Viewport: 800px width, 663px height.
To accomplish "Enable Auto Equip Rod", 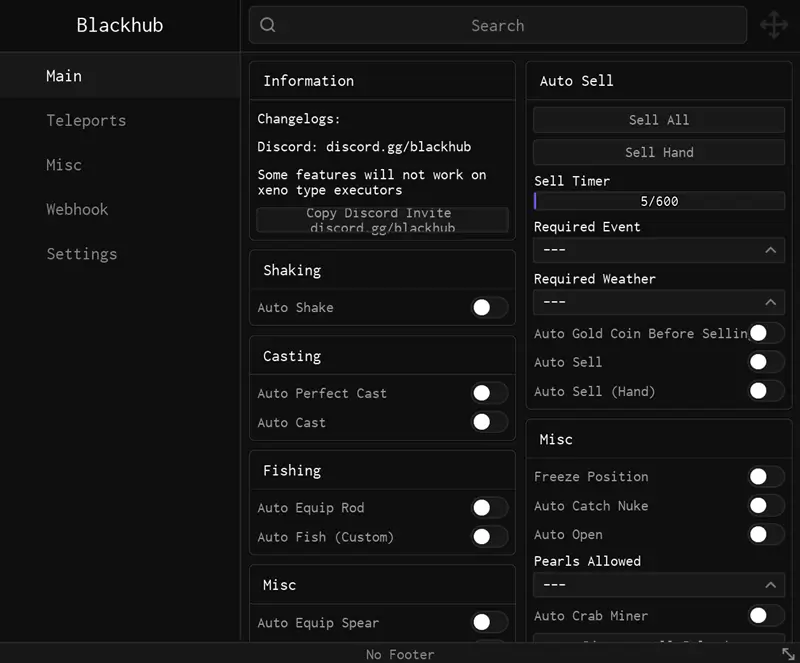I will [489, 507].
